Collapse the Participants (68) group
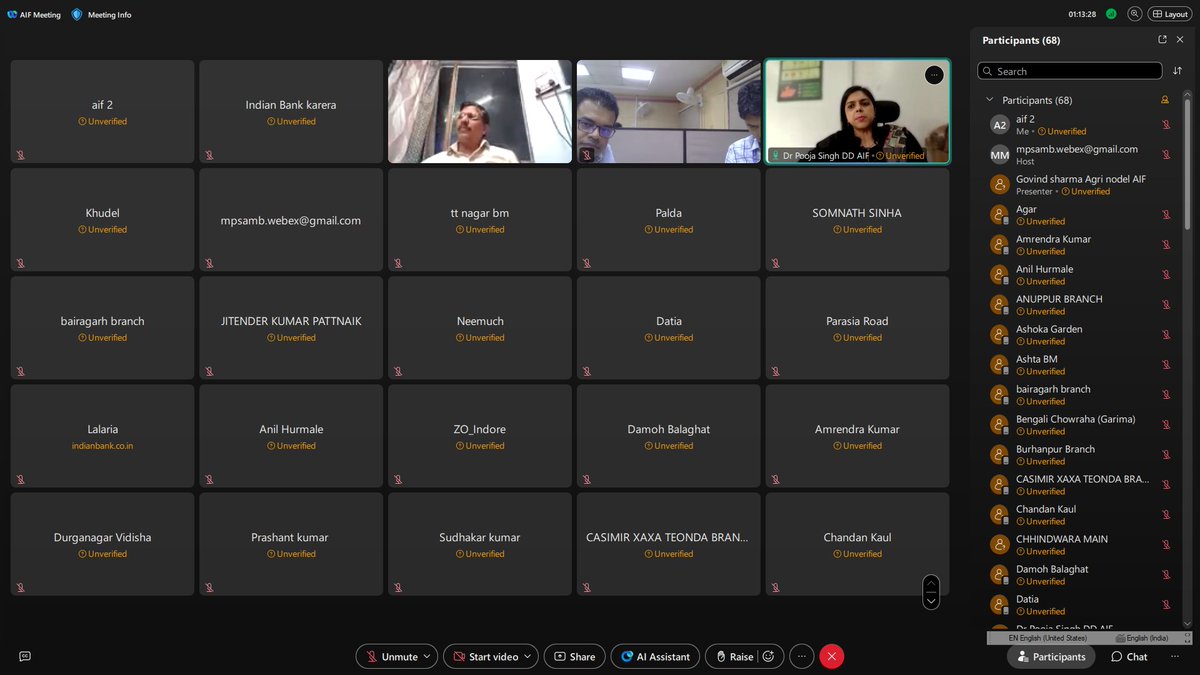The width and height of the screenshot is (1200, 675). point(990,100)
